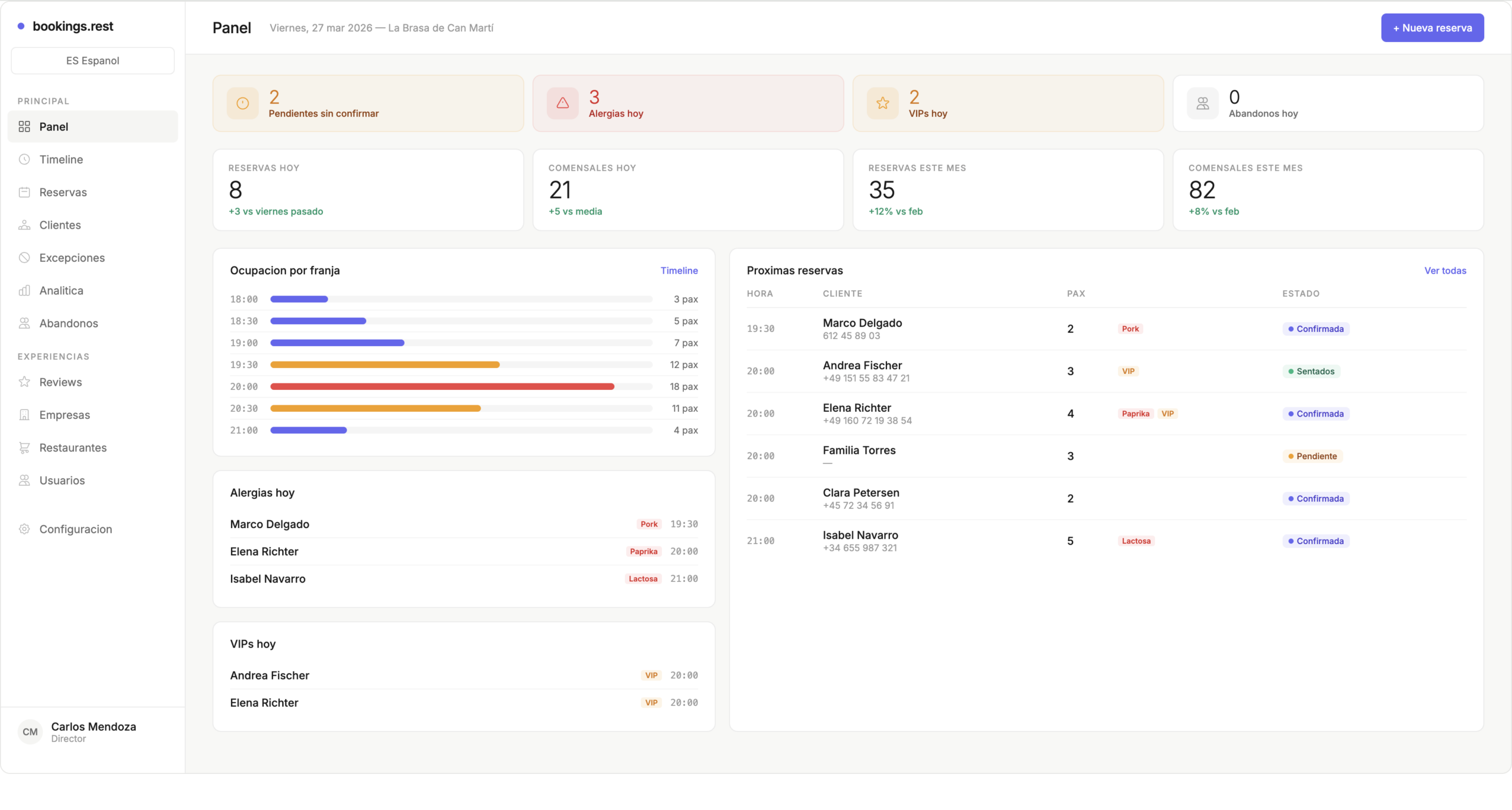Click the CM user avatar

click(30, 732)
